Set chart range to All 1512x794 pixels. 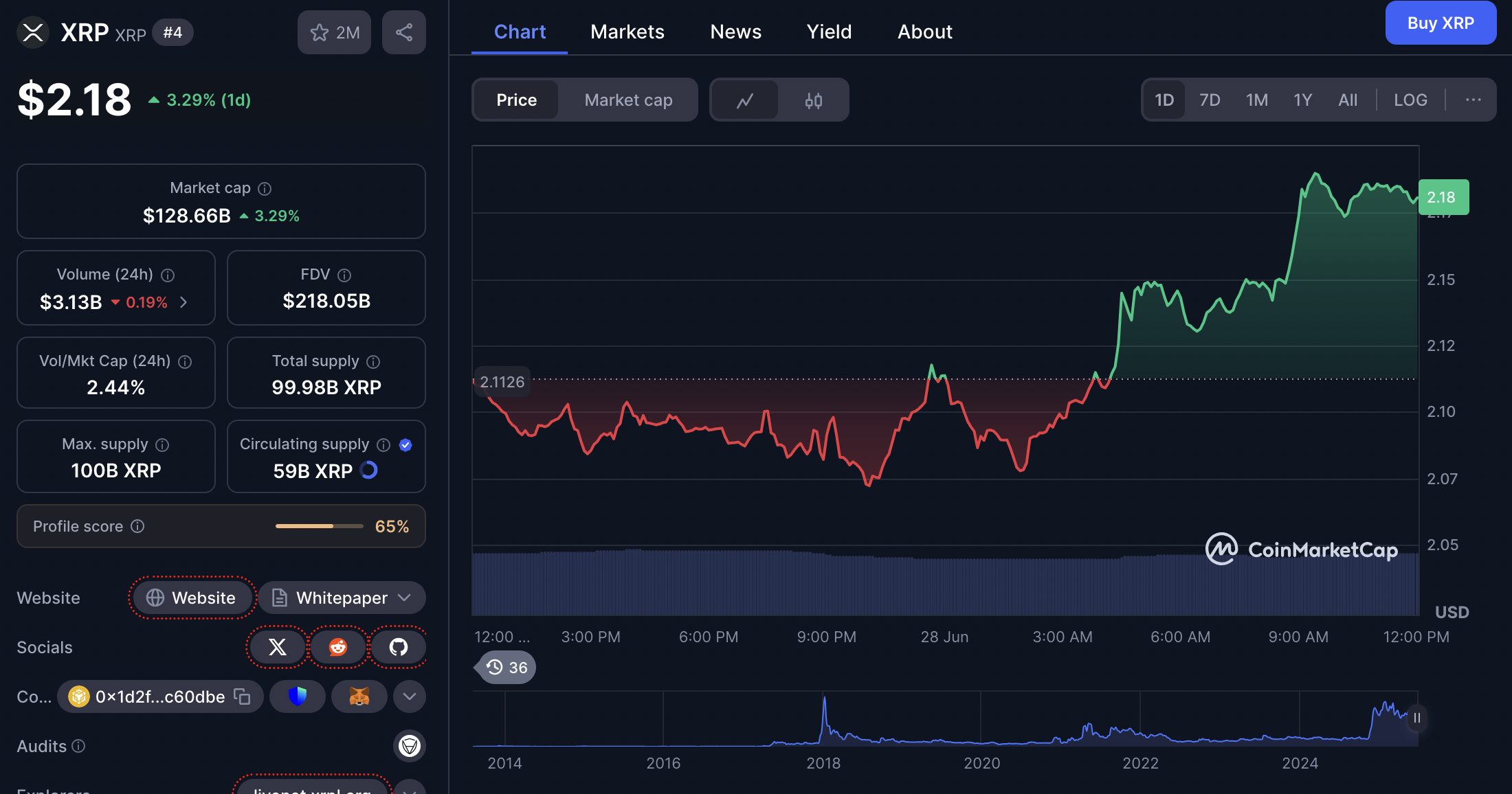[1348, 100]
